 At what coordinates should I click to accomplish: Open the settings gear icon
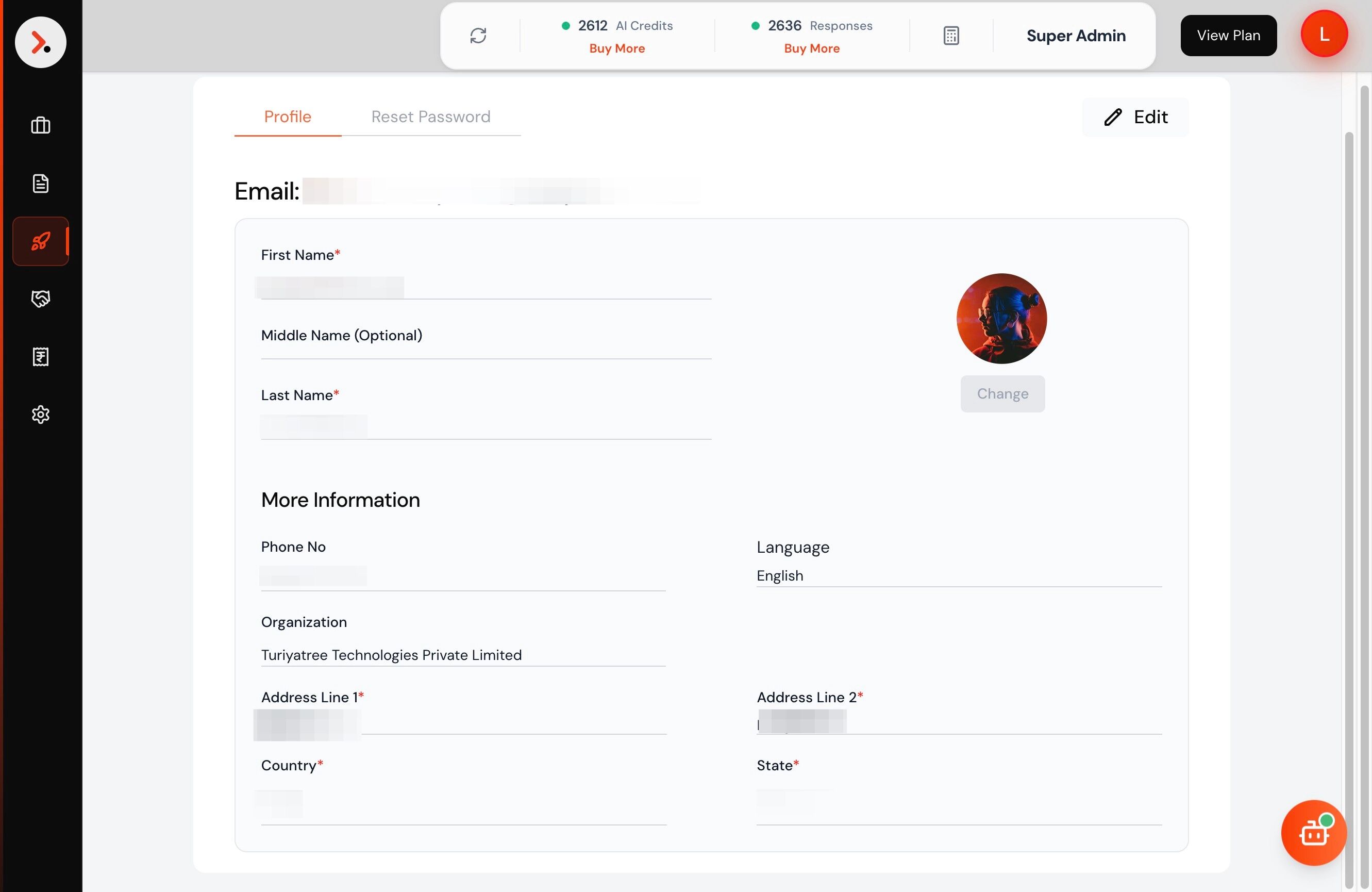pyautogui.click(x=40, y=415)
